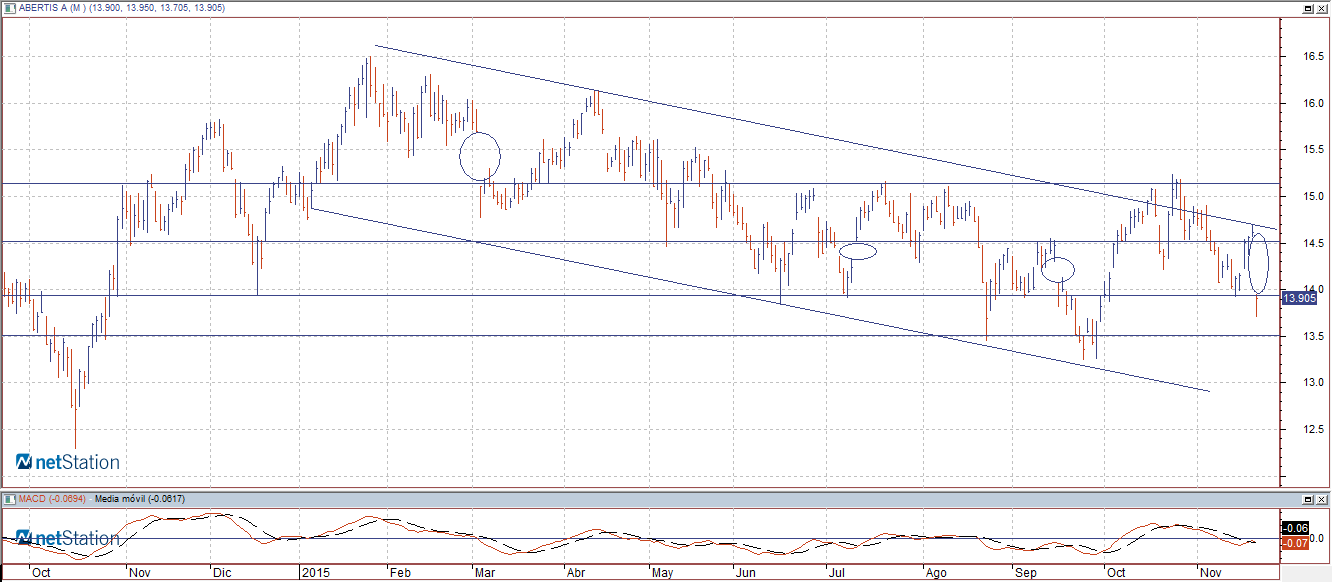
Task: Click the Mar month label on time axis
Action: [x=485, y=574]
